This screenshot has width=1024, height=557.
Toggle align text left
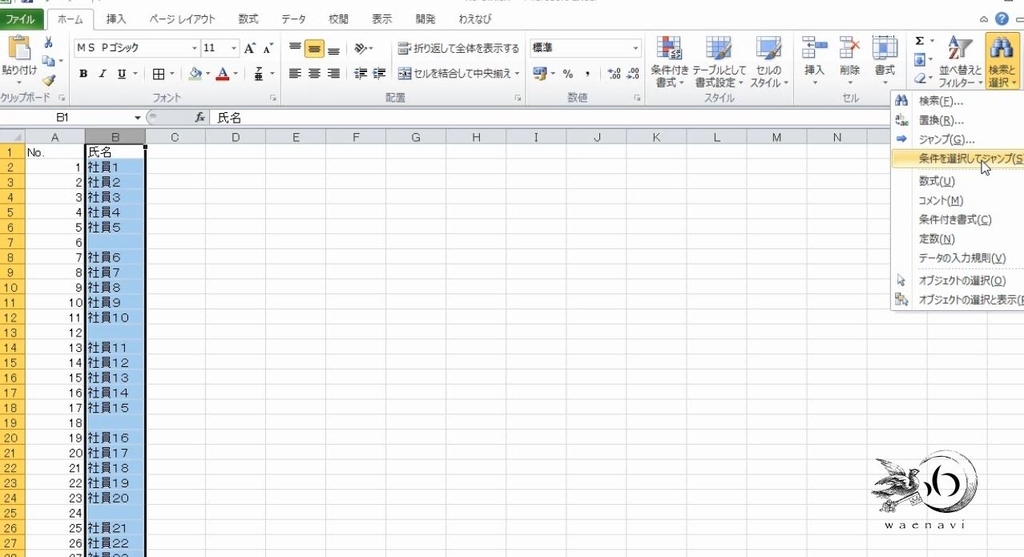[295, 74]
